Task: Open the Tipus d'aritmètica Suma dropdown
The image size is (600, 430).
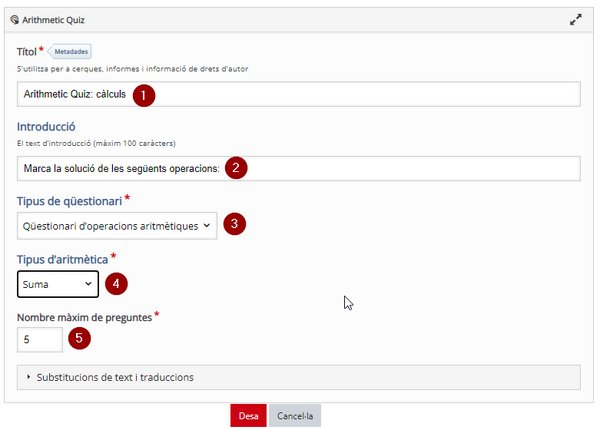Action: point(58,284)
